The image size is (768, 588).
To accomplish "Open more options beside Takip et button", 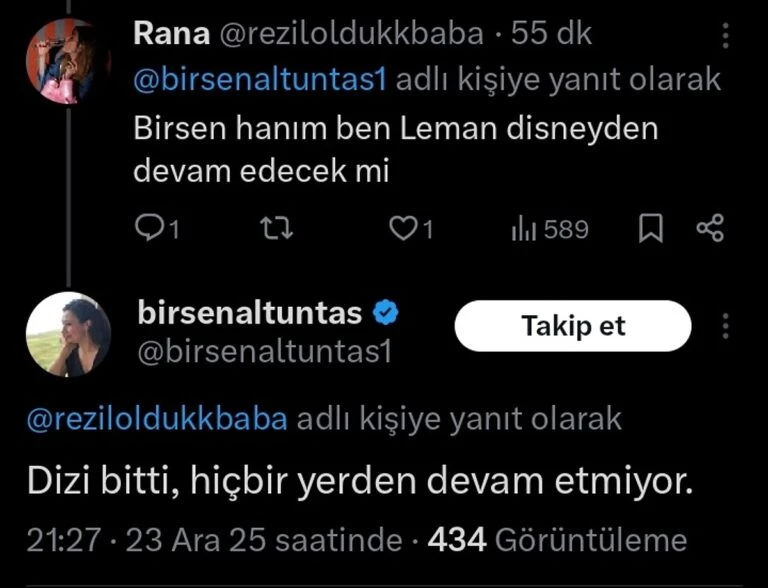I will 727,326.
